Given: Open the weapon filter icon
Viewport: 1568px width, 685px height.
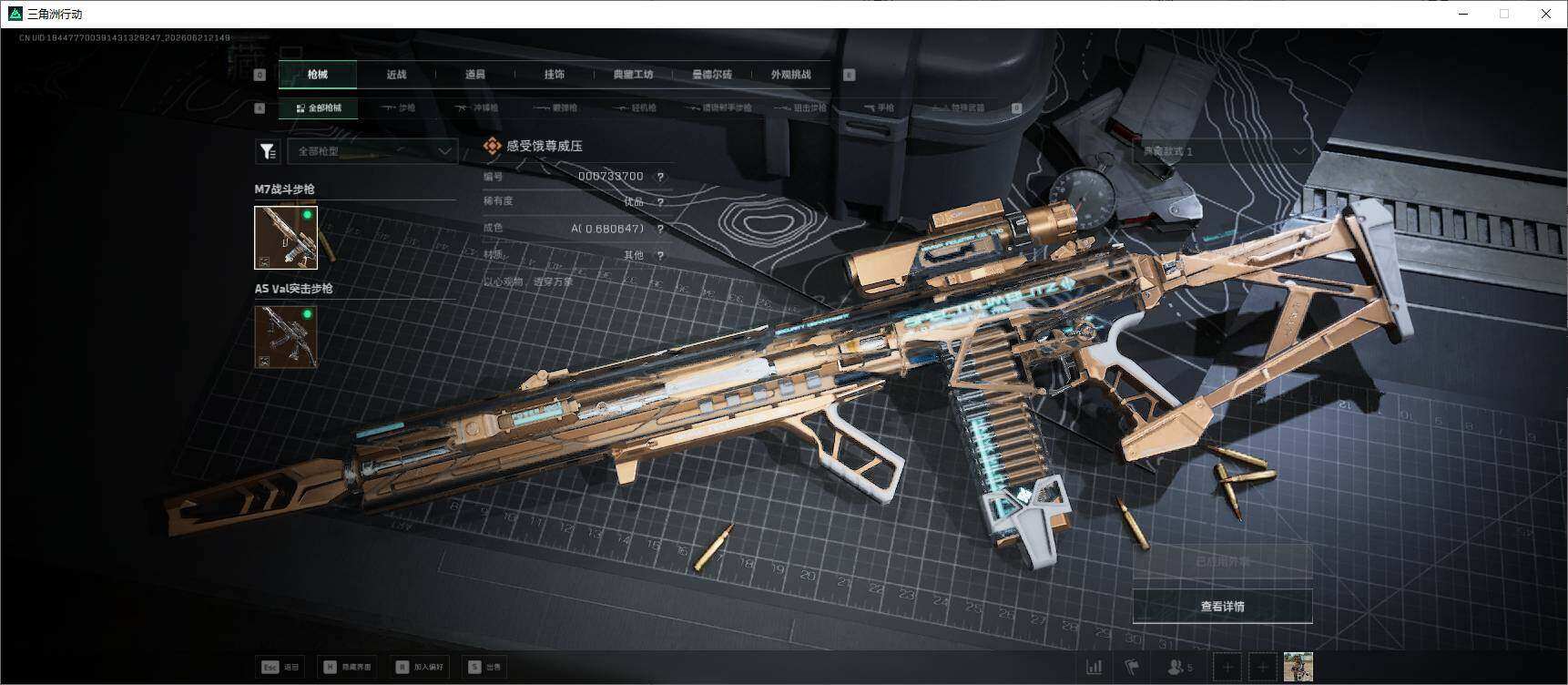Looking at the screenshot, I should point(268,151).
